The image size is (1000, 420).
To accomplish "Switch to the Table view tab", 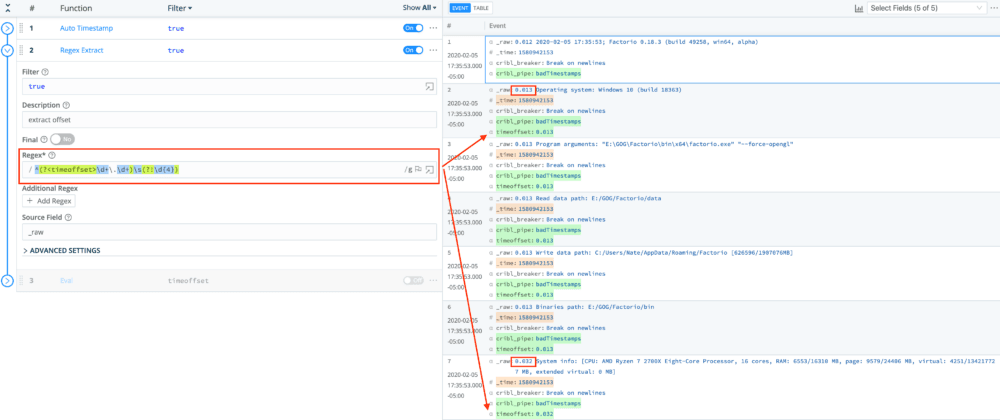I will (x=480, y=8).
